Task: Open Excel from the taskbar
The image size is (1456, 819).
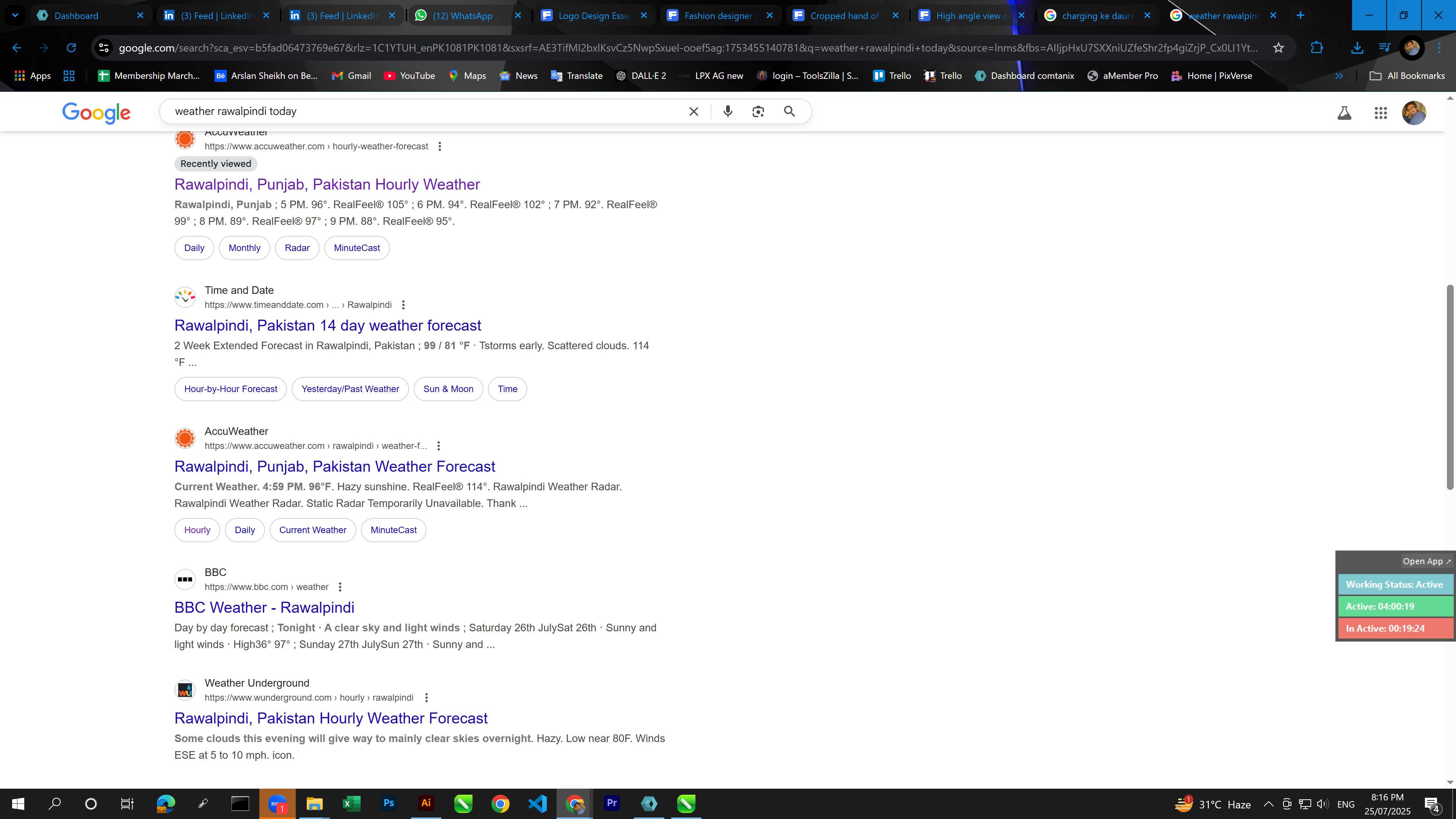Action: coord(351,803)
